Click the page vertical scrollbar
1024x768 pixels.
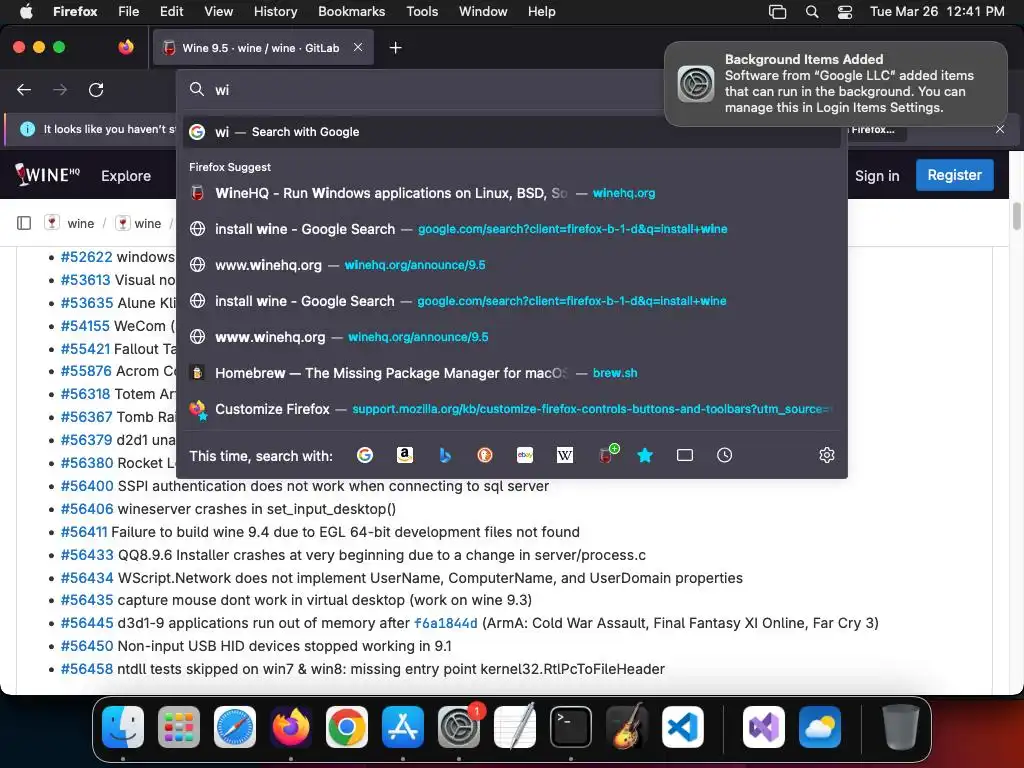(1017, 216)
